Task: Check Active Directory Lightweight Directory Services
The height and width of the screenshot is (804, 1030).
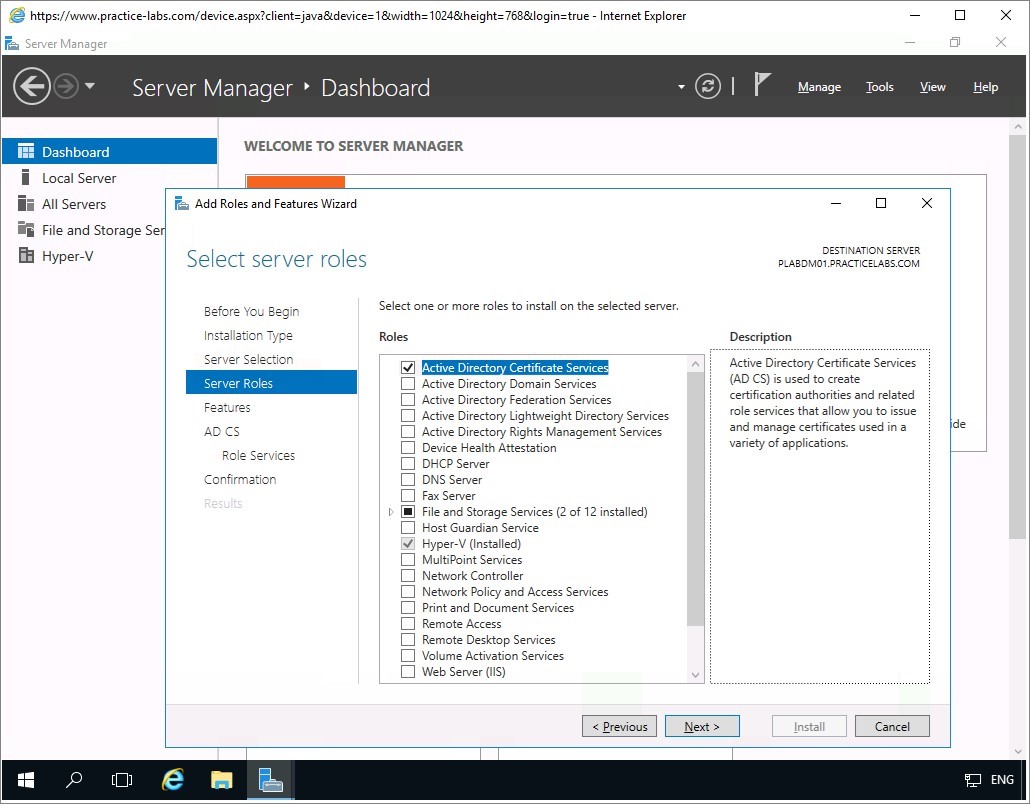Action: [x=408, y=416]
